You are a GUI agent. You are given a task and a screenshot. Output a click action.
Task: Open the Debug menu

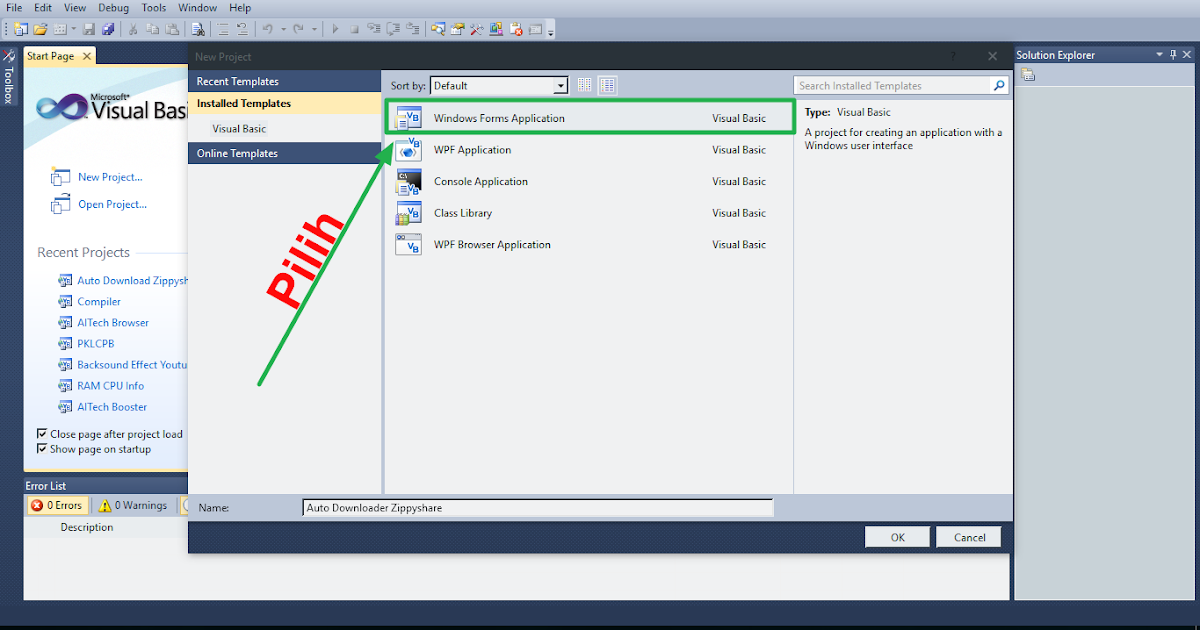113,7
